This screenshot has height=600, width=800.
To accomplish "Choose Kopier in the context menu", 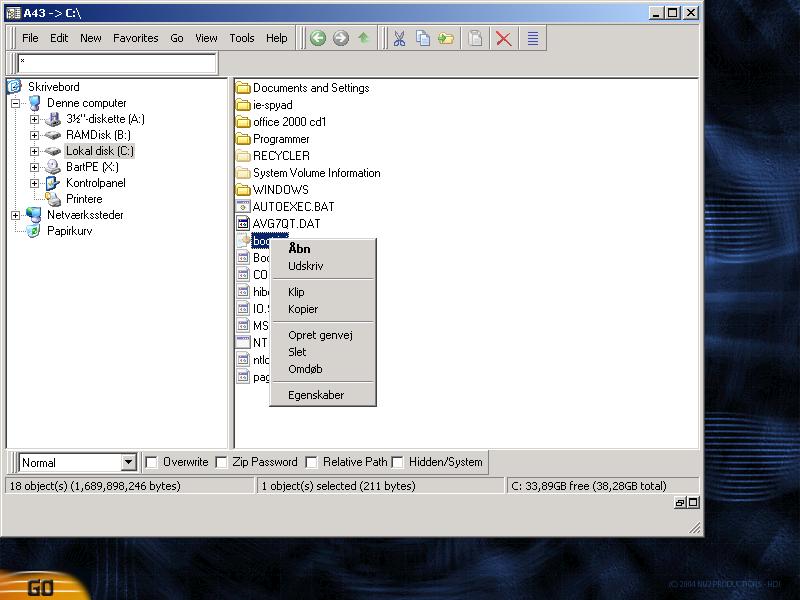I will click(322, 309).
